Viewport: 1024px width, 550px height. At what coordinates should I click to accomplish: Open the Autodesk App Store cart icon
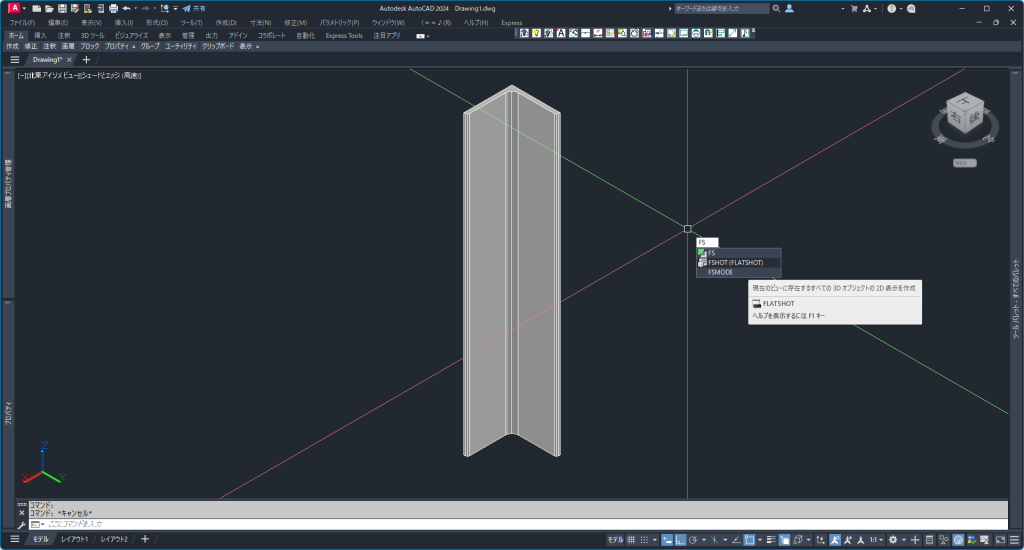[x=851, y=8]
